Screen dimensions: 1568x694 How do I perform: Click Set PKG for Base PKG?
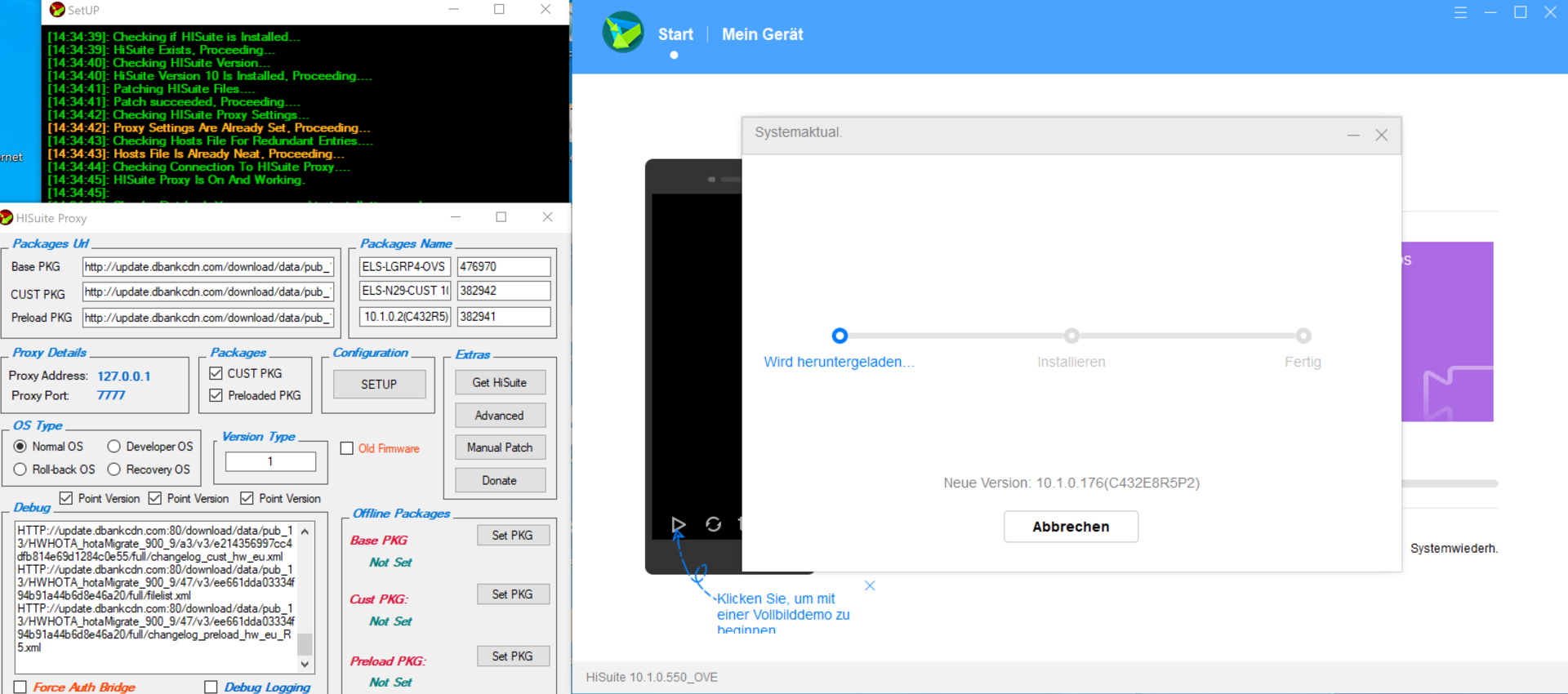[513, 535]
